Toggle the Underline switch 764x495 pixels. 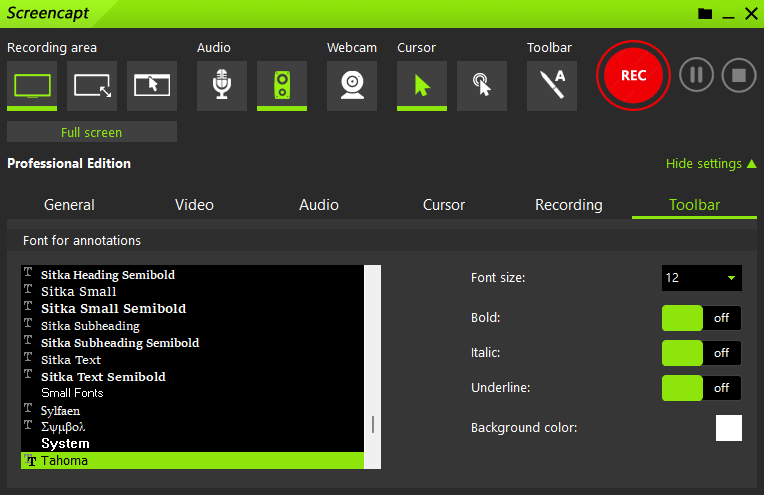pyautogui.click(x=702, y=388)
